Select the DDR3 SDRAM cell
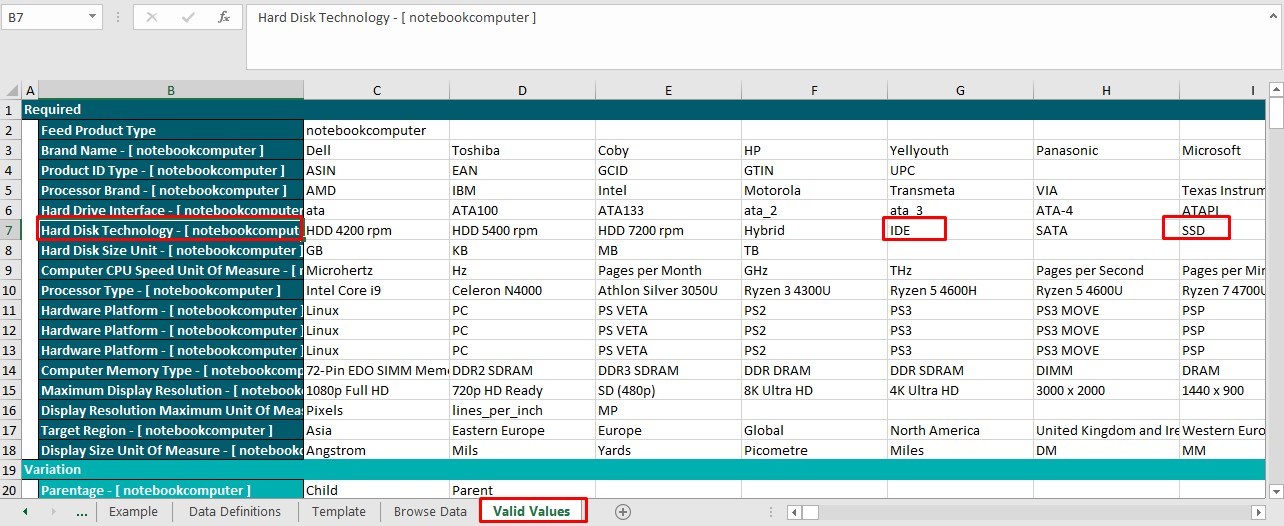Viewport: 1284px width, 526px height. [x=668, y=370]
